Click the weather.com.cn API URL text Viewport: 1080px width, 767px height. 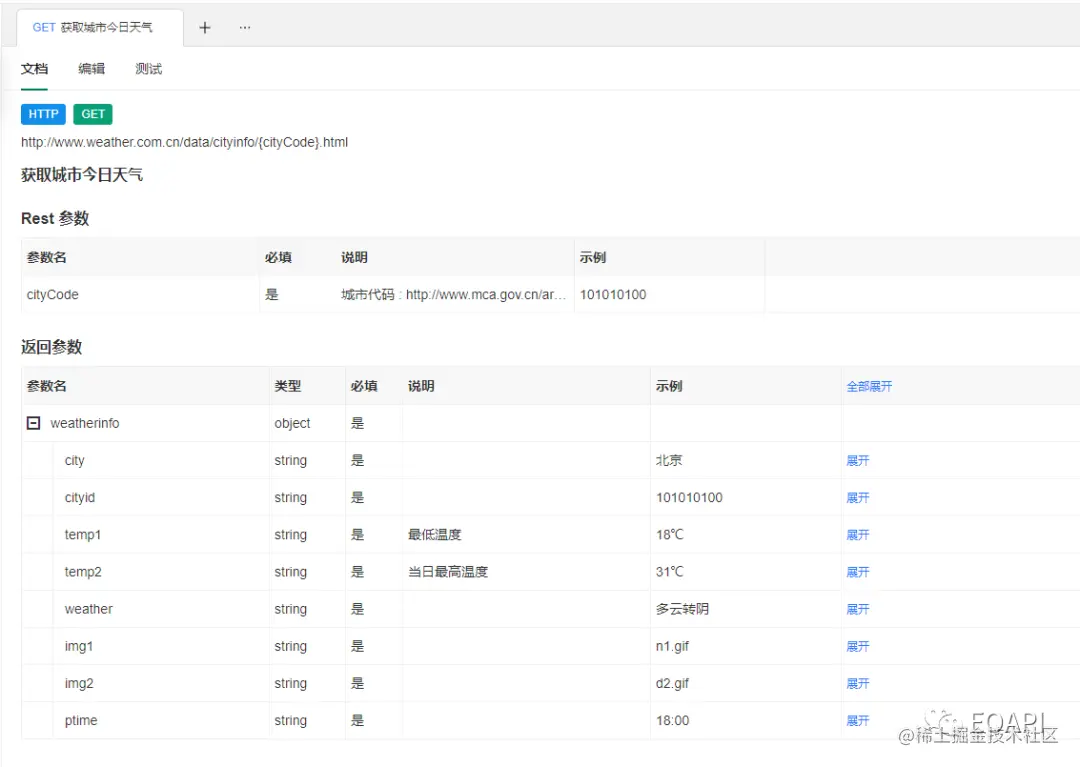[185, 143]
